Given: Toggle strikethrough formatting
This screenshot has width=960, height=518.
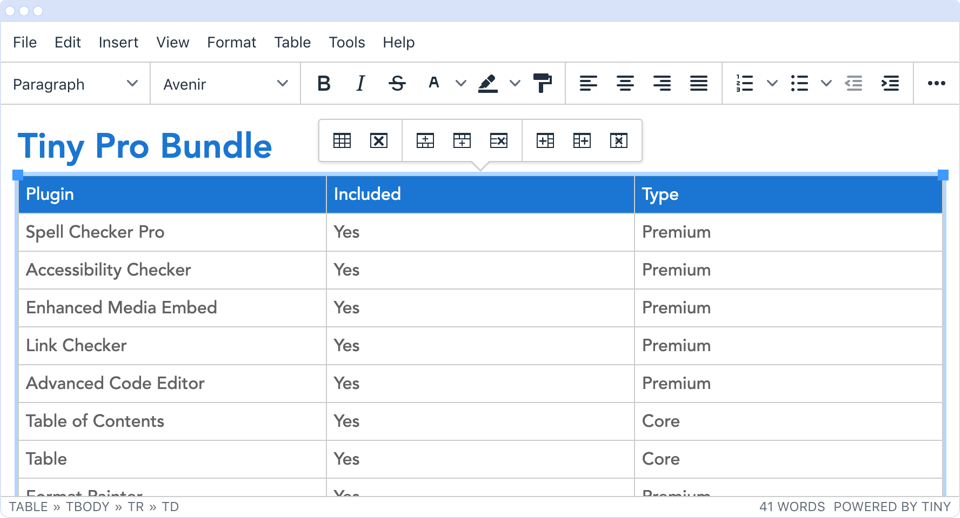Looking at the screenshot, I should pos(397,84).
